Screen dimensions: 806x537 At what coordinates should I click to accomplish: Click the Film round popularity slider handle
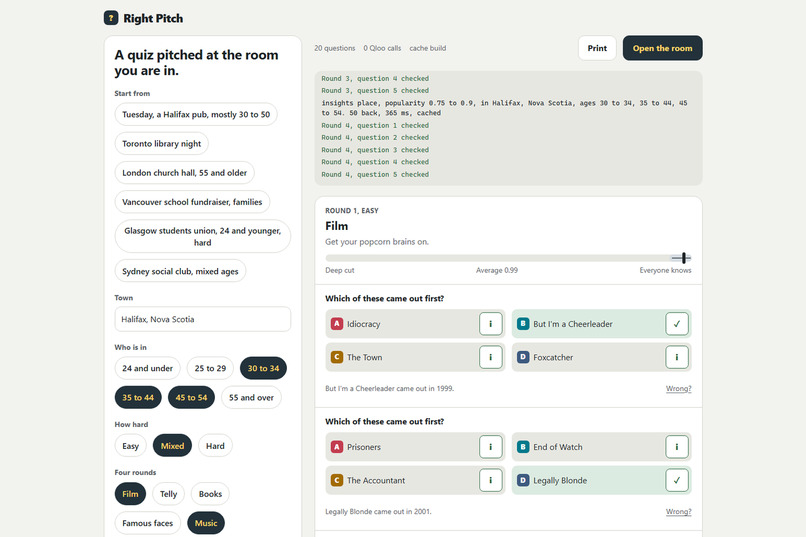[684, 258]
